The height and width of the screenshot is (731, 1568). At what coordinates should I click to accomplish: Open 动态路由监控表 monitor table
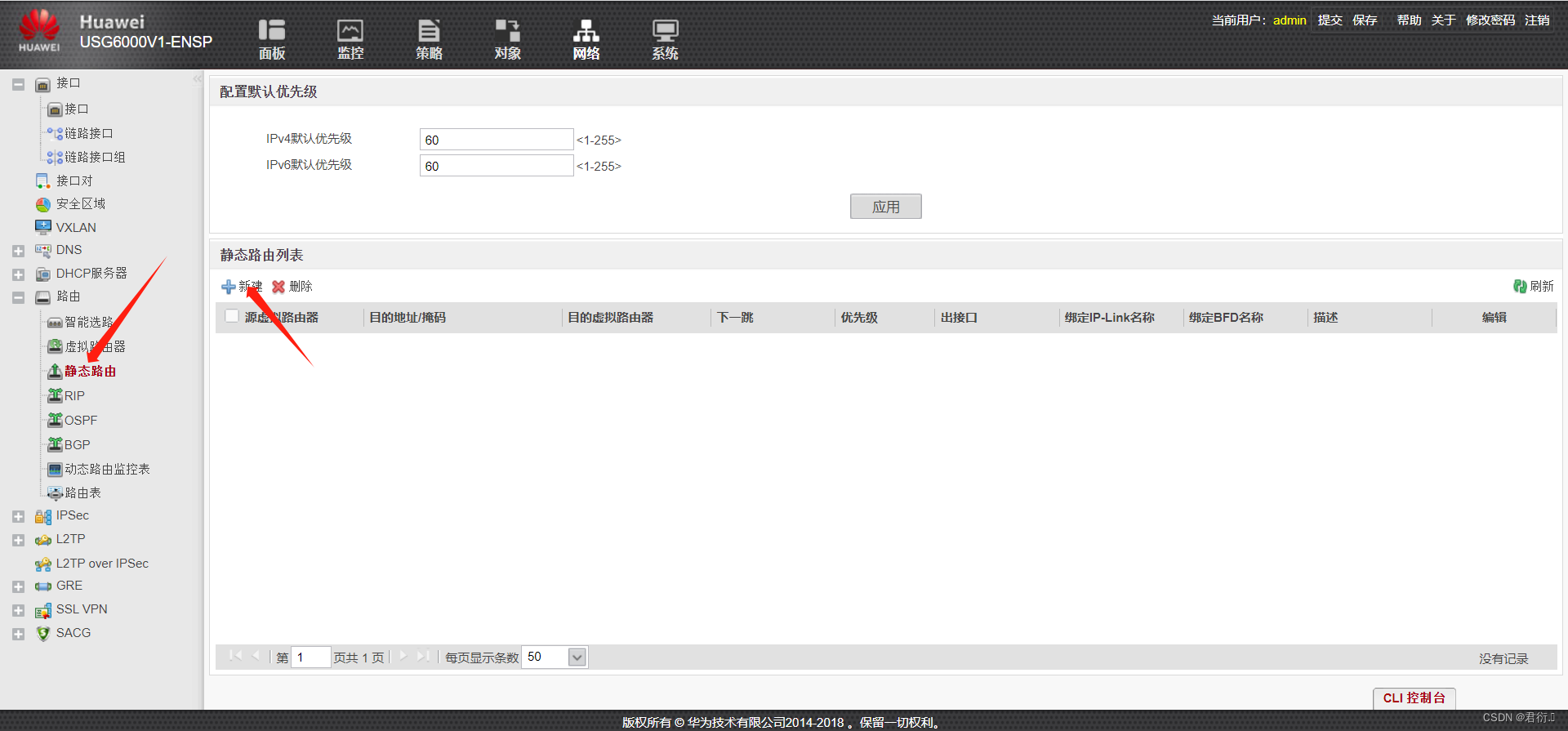point(107,469)
